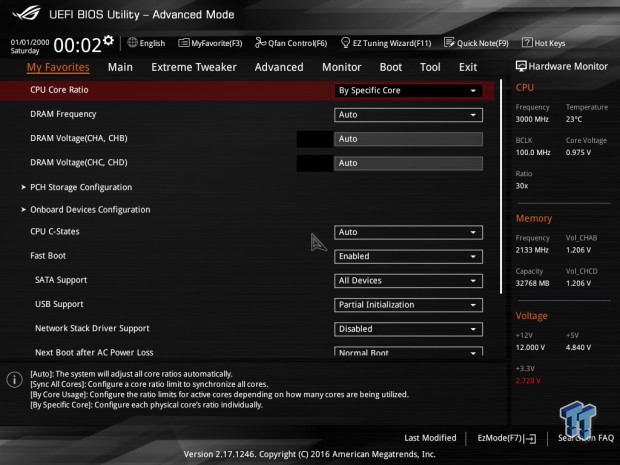Open the CPU Core Ratio dropdown
620x465 pixels.
(408, 91)
